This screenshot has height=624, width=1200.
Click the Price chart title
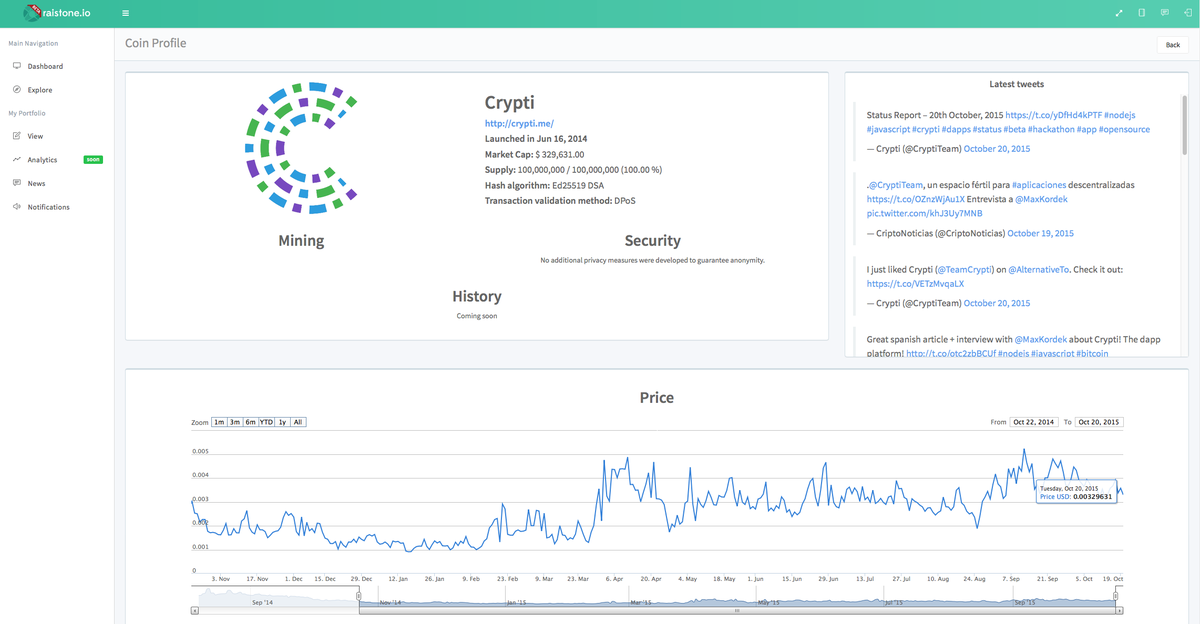coord(657,397)
